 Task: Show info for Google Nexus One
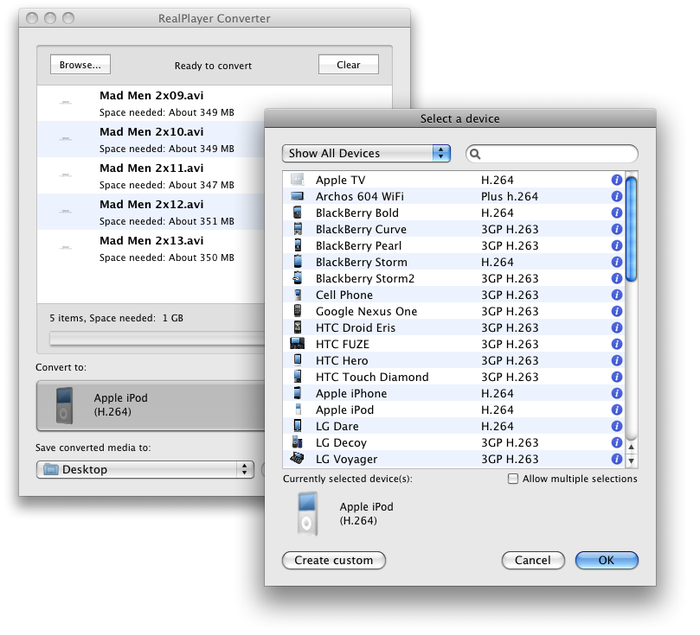click(617, 311)
